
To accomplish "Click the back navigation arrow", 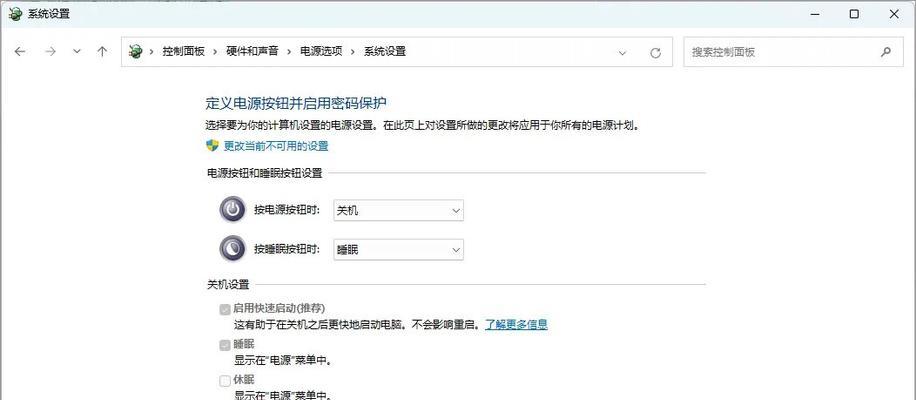I will pos(20,51).
